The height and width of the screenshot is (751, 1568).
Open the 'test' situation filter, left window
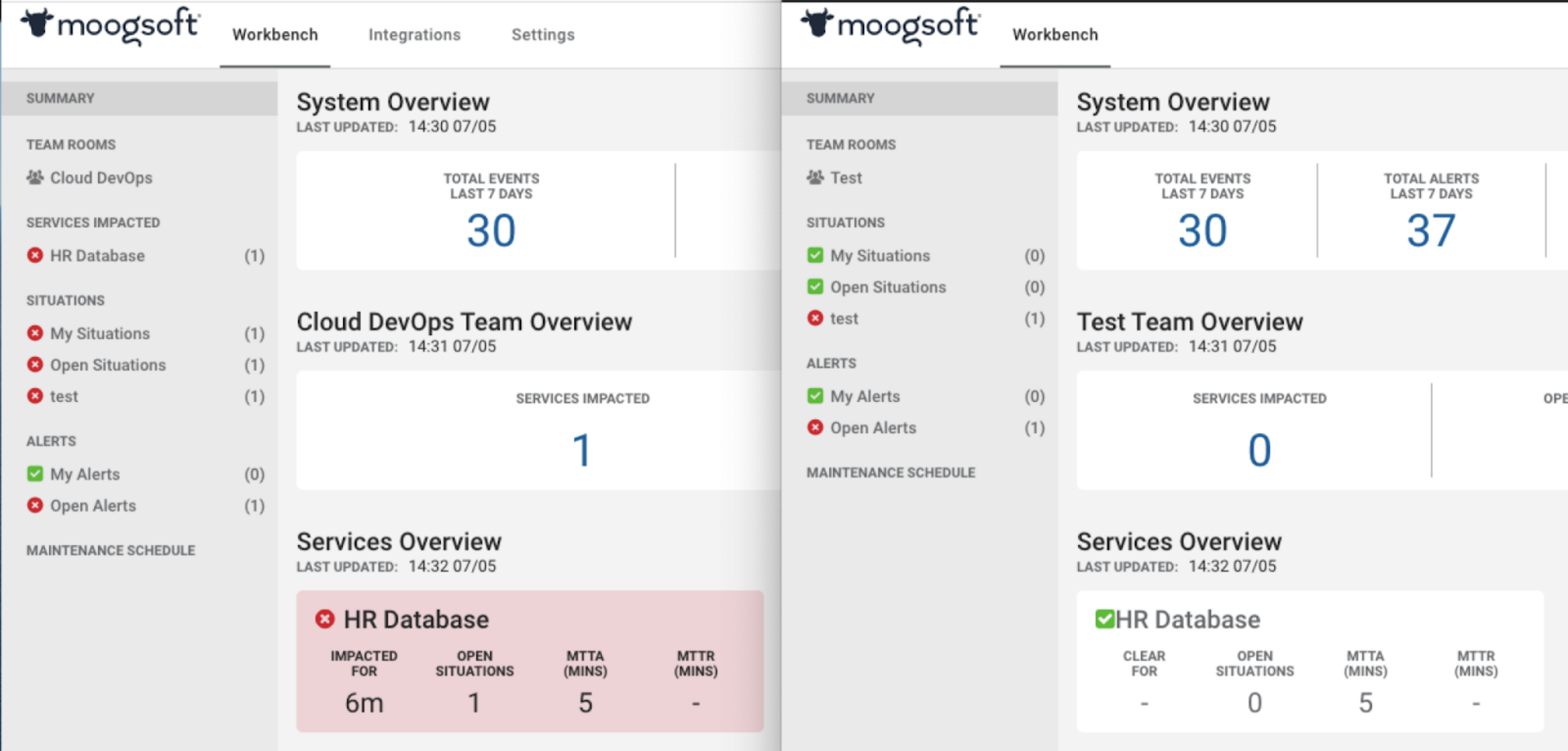[64, 397]
